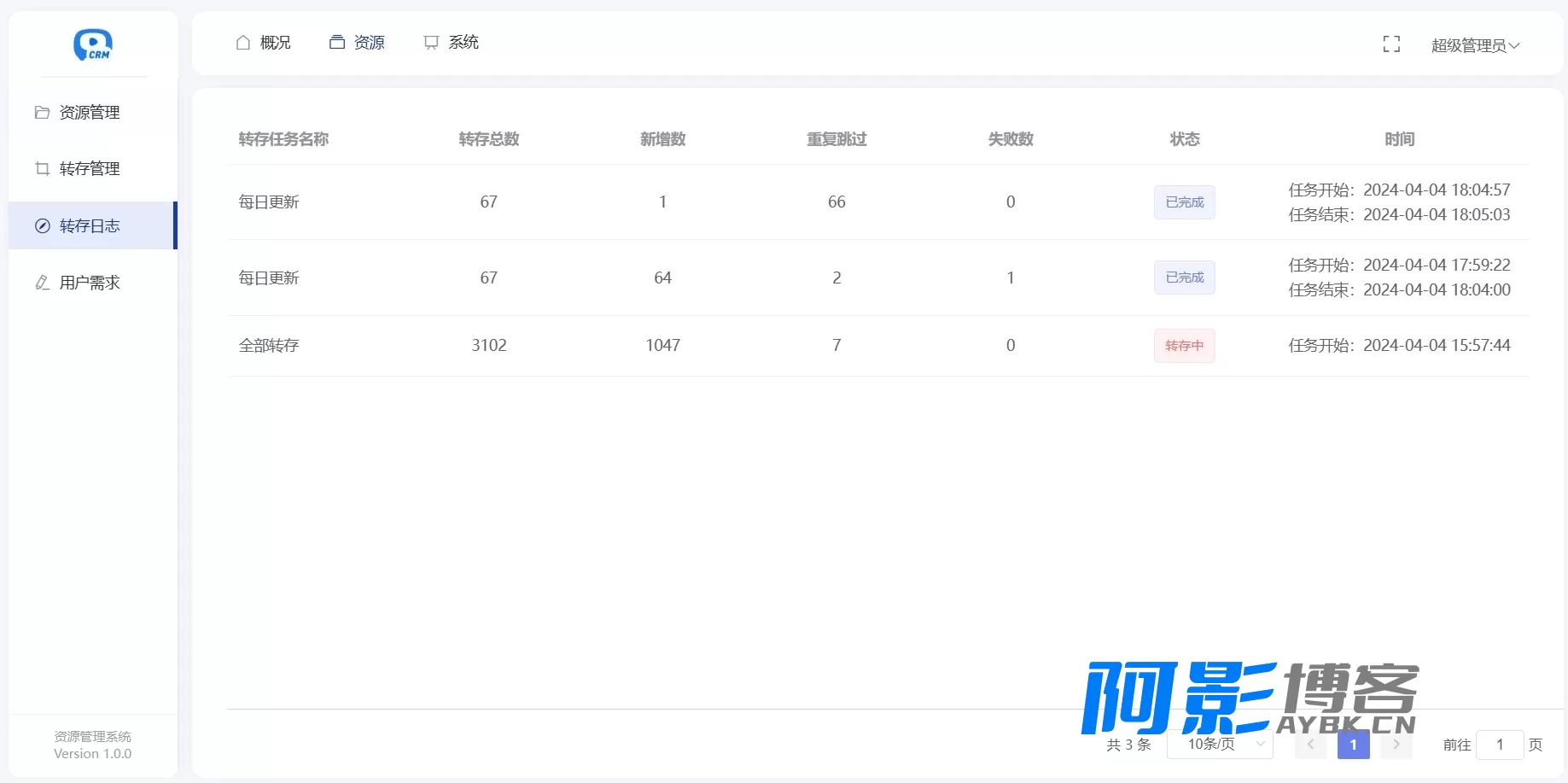Click the crop icon beside 转存管理
Viewport: 1568px width, 783px height.
point(42,168)
